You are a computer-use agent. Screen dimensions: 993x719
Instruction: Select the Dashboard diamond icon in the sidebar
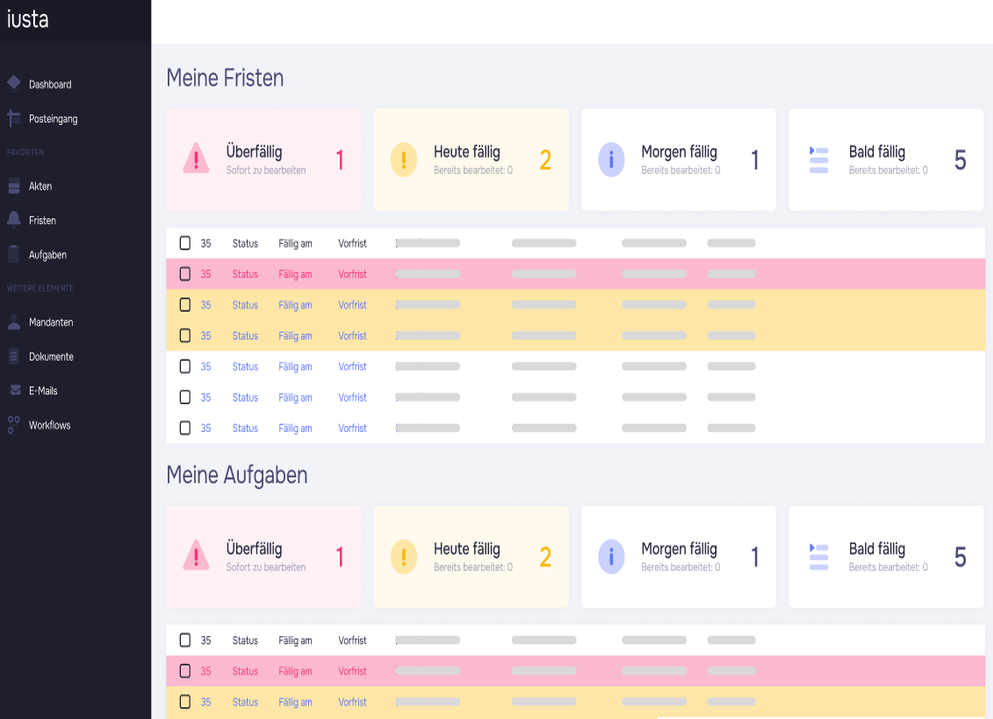pos(14,84)
